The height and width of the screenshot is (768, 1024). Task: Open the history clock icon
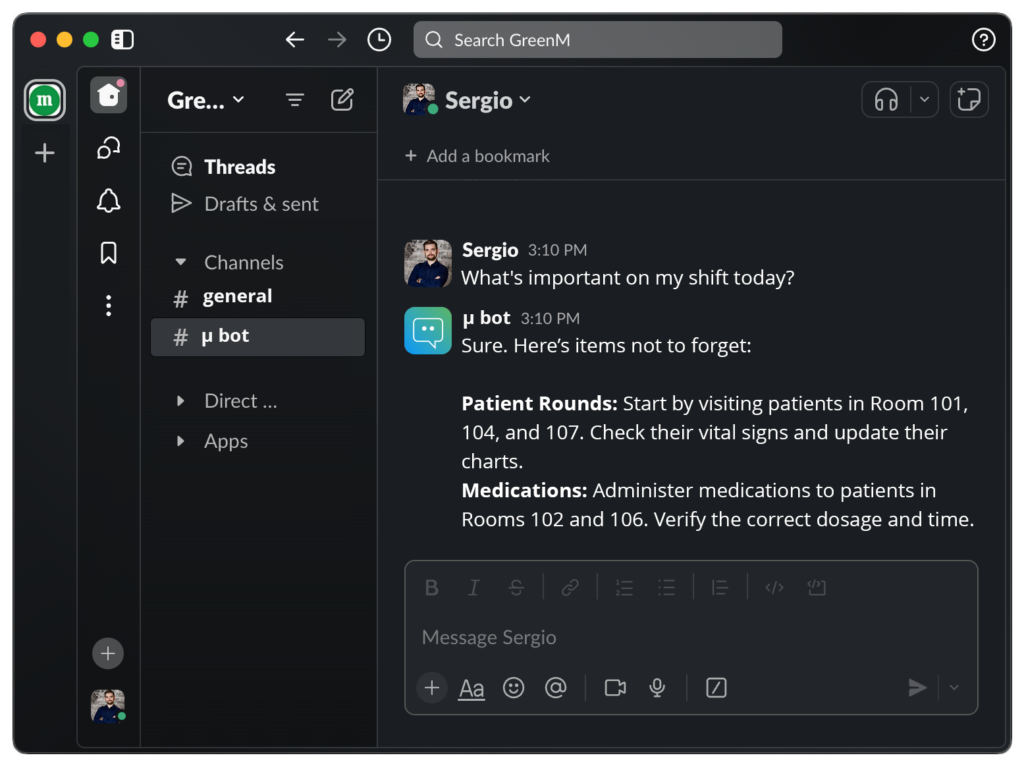[379, 40]
